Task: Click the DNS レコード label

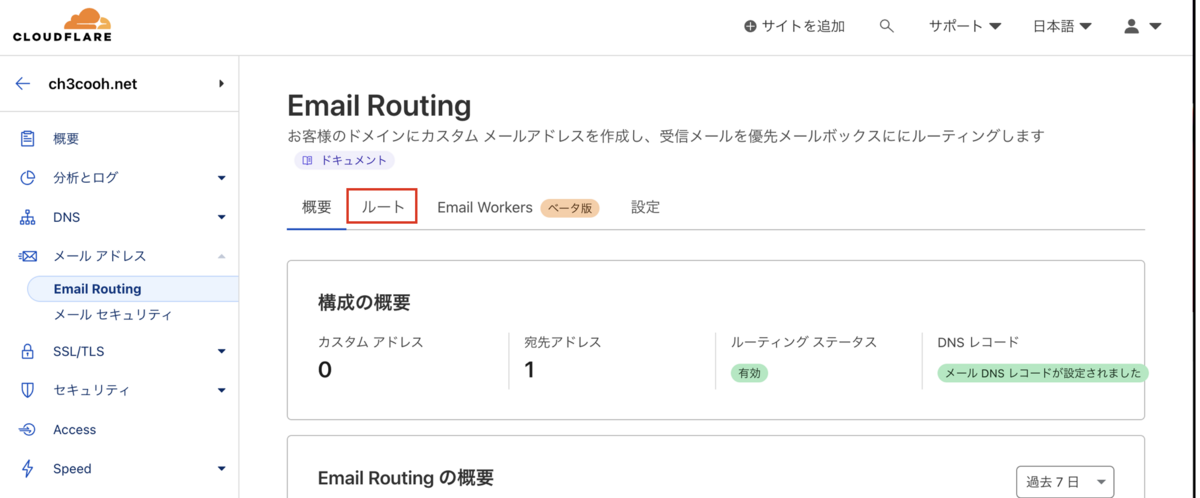Action: pos(978,342)
